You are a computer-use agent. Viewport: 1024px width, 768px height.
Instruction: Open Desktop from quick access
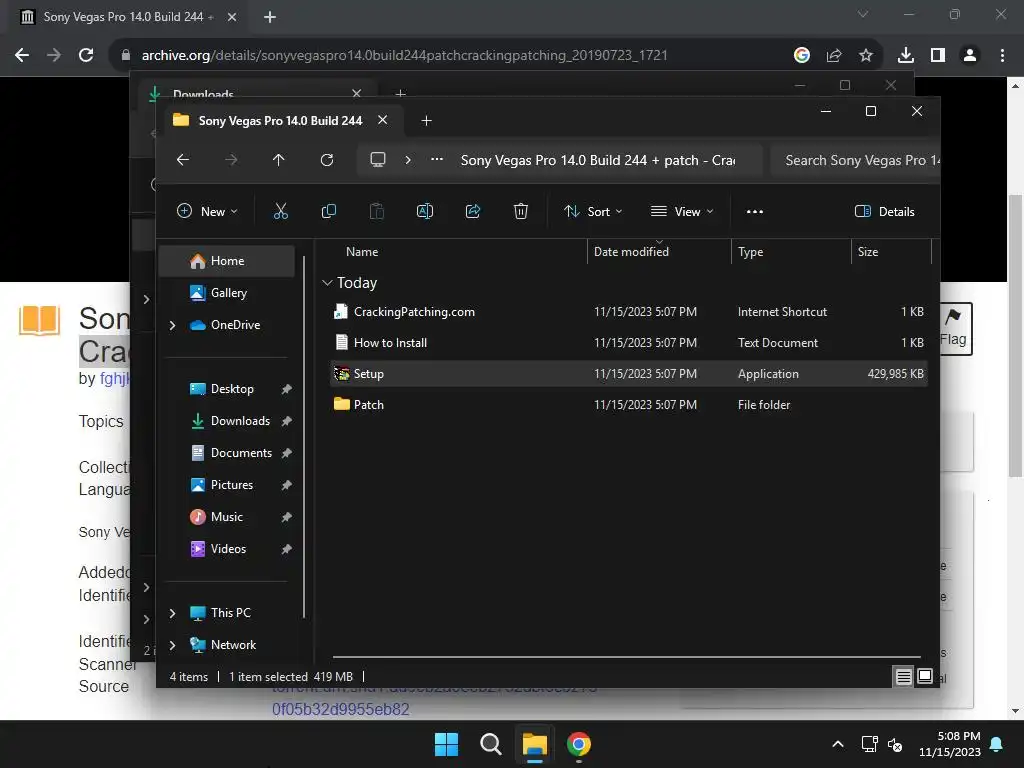coord(227,389)
